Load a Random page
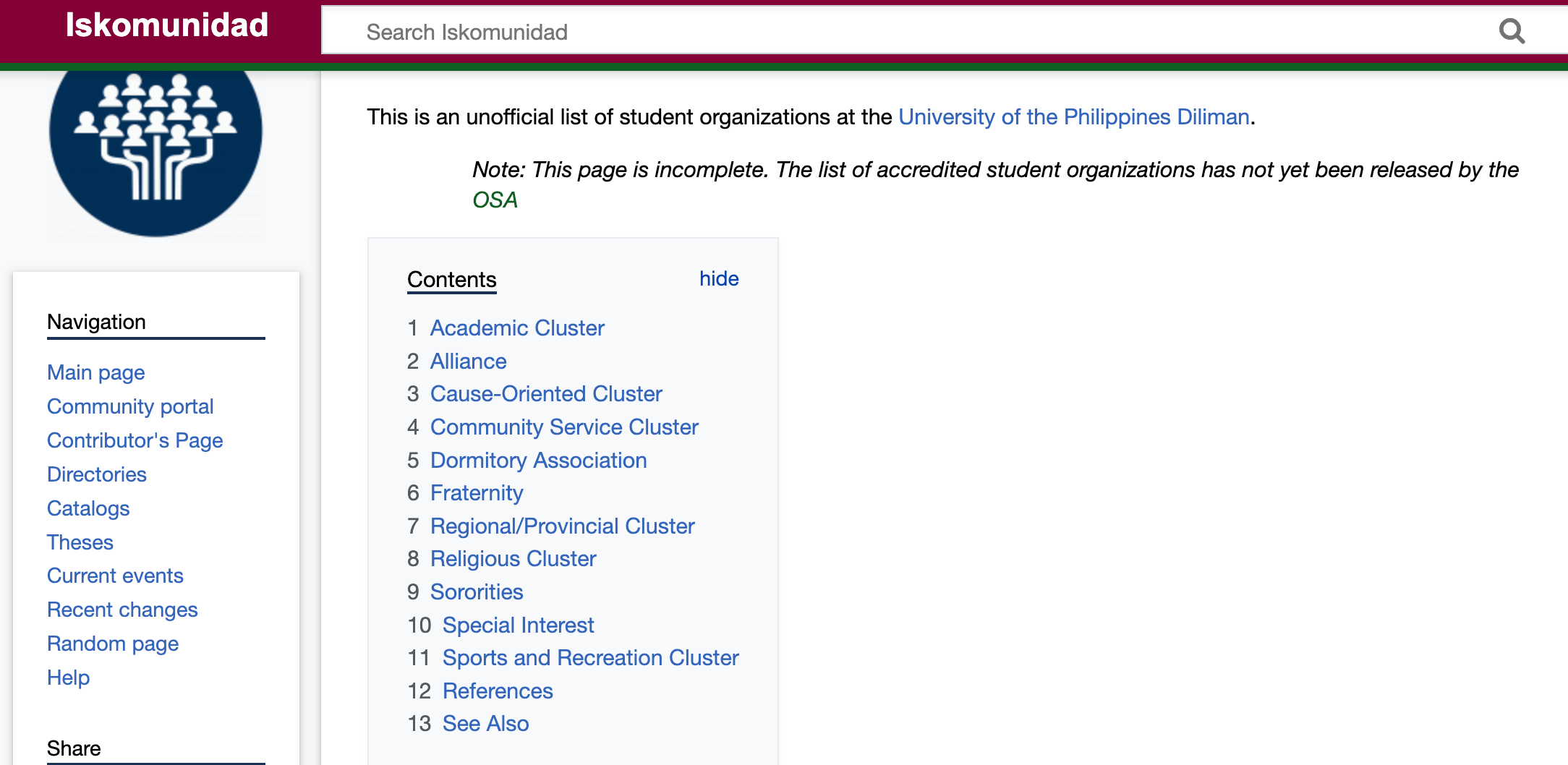 click(112, 644)
